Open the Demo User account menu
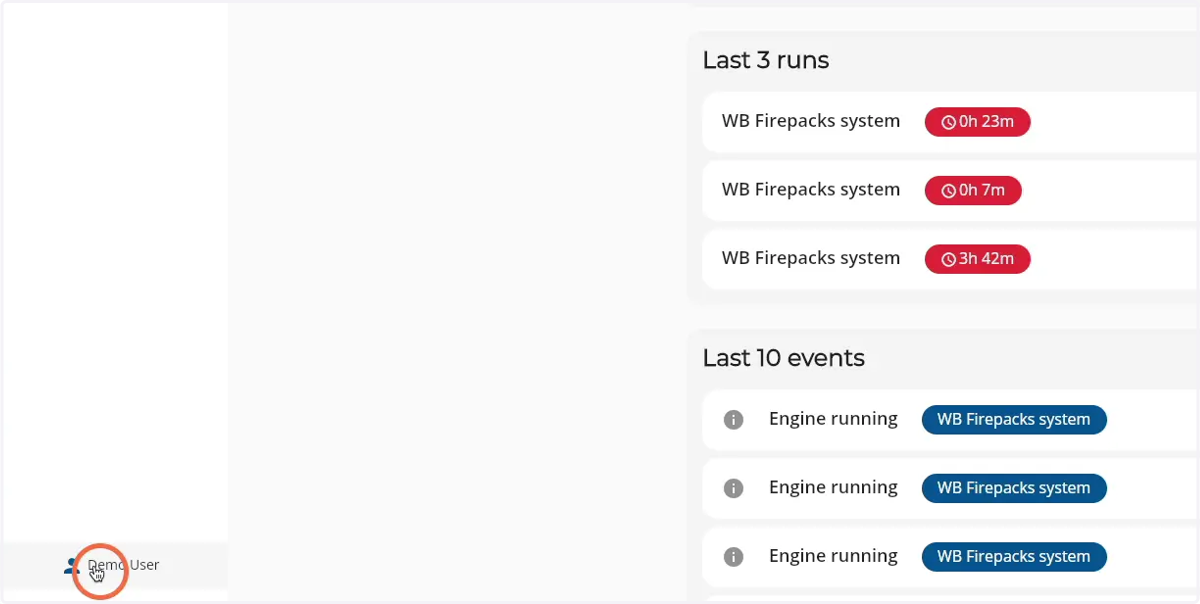The image size is (1200, 604). coord(116,566)
